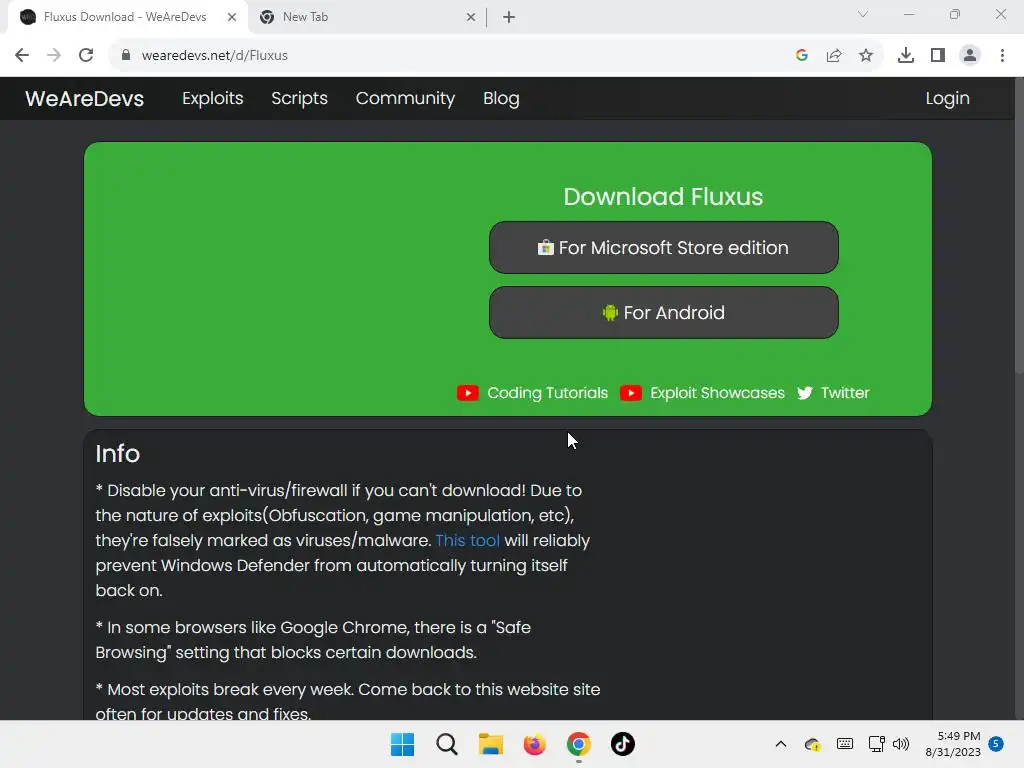Open the Exploits nav menu item
Image resolution: width=1024 pixels, height=768 pixels.
(x=212, y=98)
